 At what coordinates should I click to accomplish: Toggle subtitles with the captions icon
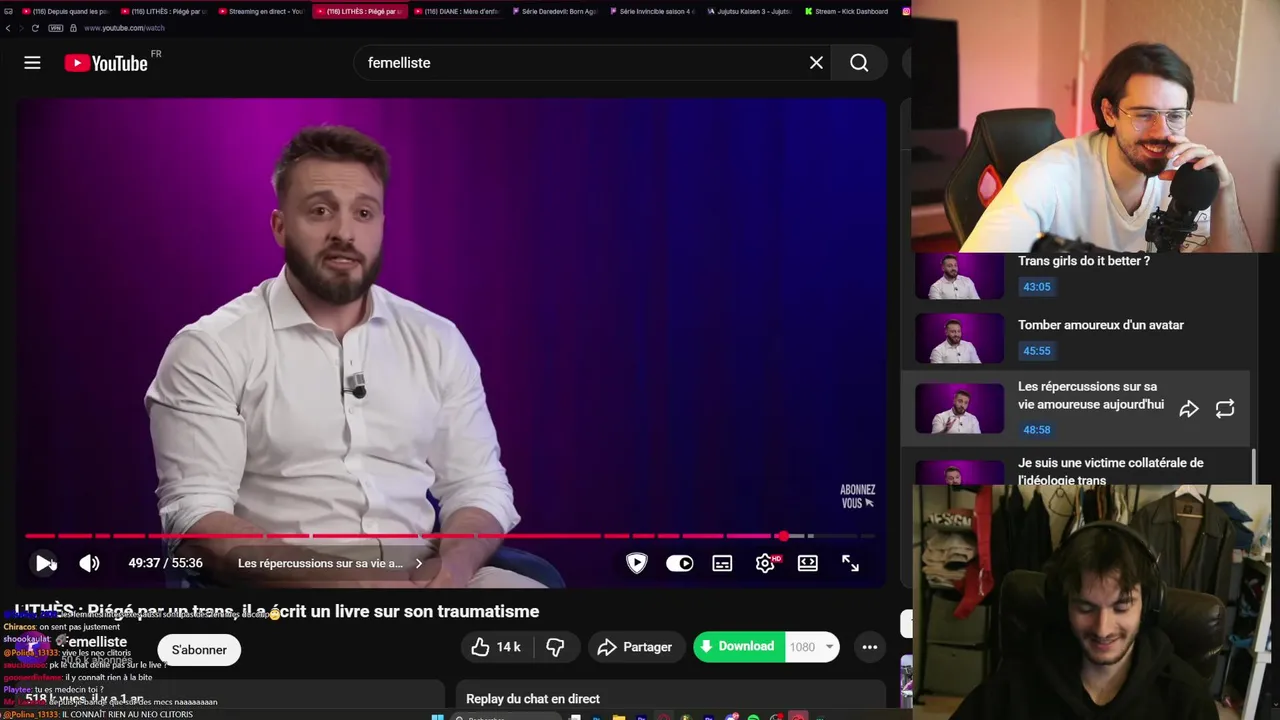pos(722,563)
